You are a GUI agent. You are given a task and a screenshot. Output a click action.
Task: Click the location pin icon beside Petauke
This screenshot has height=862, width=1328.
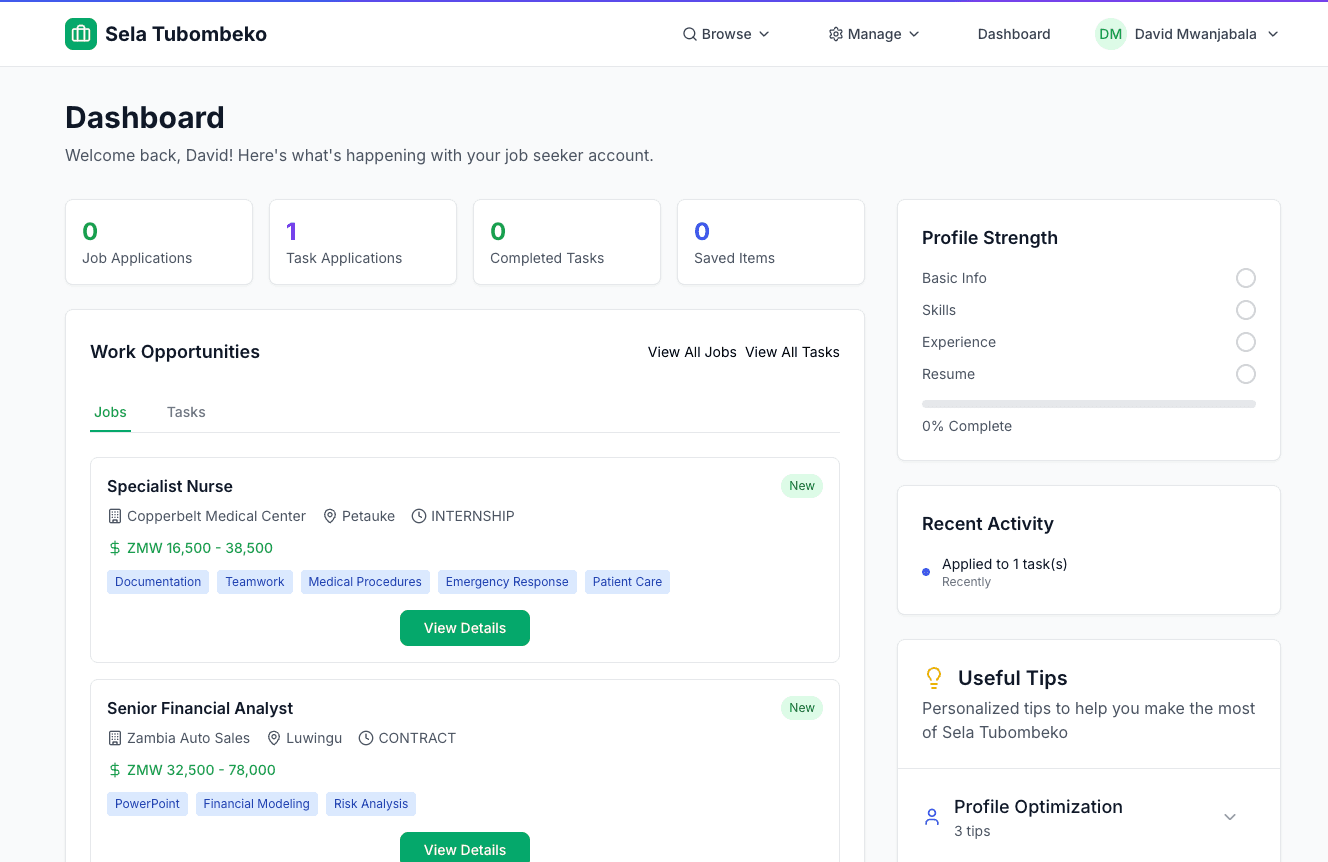coord(330,516)
